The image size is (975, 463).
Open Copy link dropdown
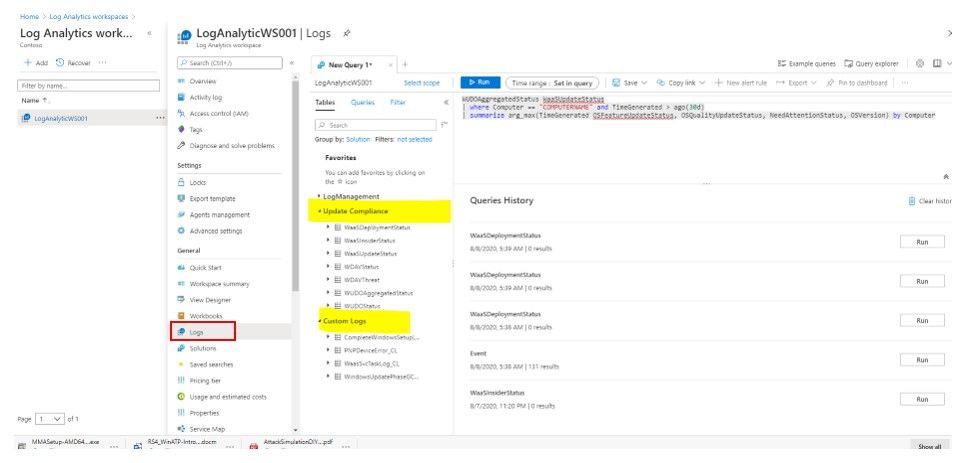[680, 83]
